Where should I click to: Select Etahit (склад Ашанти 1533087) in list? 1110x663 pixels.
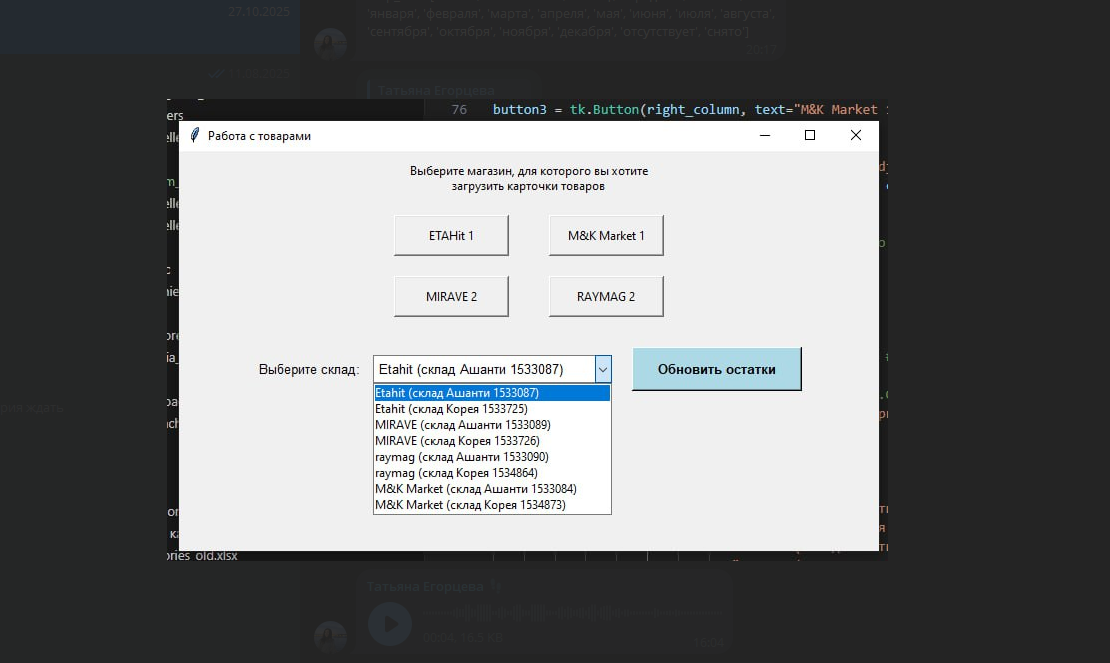pos(492,393)
